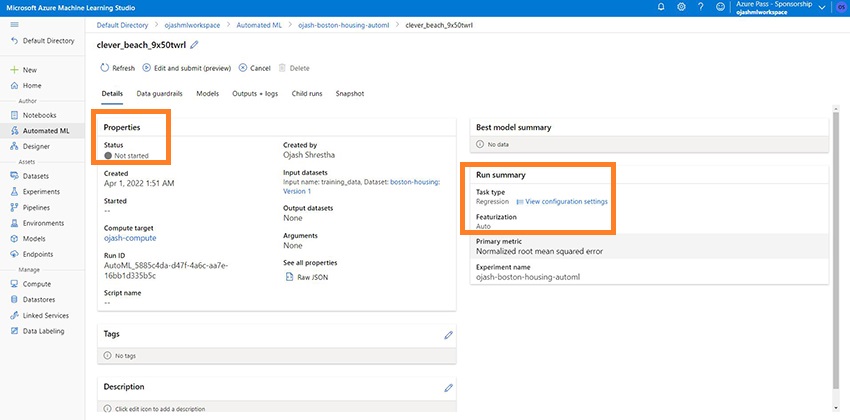Open the ojash-compute compute target link
850x420 pixels.
point(130,238)
